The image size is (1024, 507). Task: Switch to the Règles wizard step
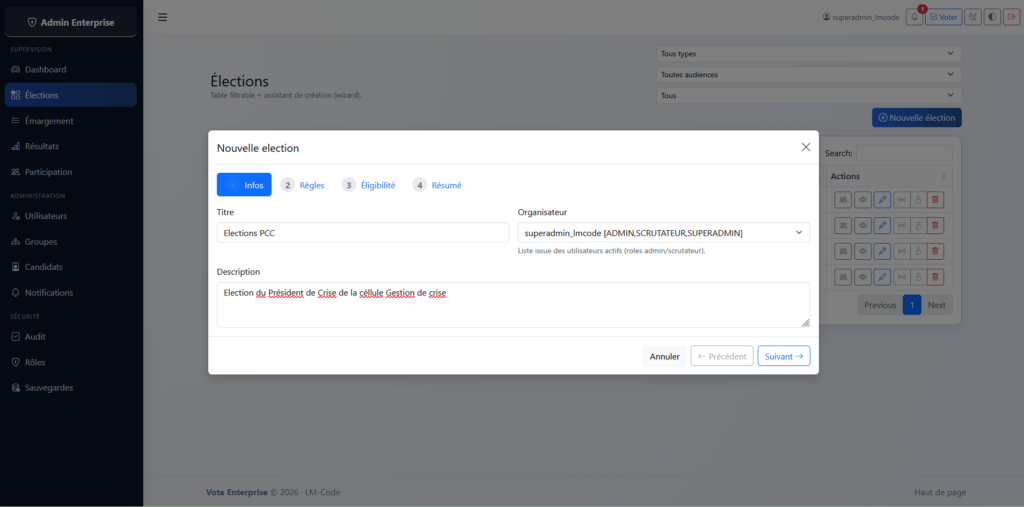[x=303, y=185]
